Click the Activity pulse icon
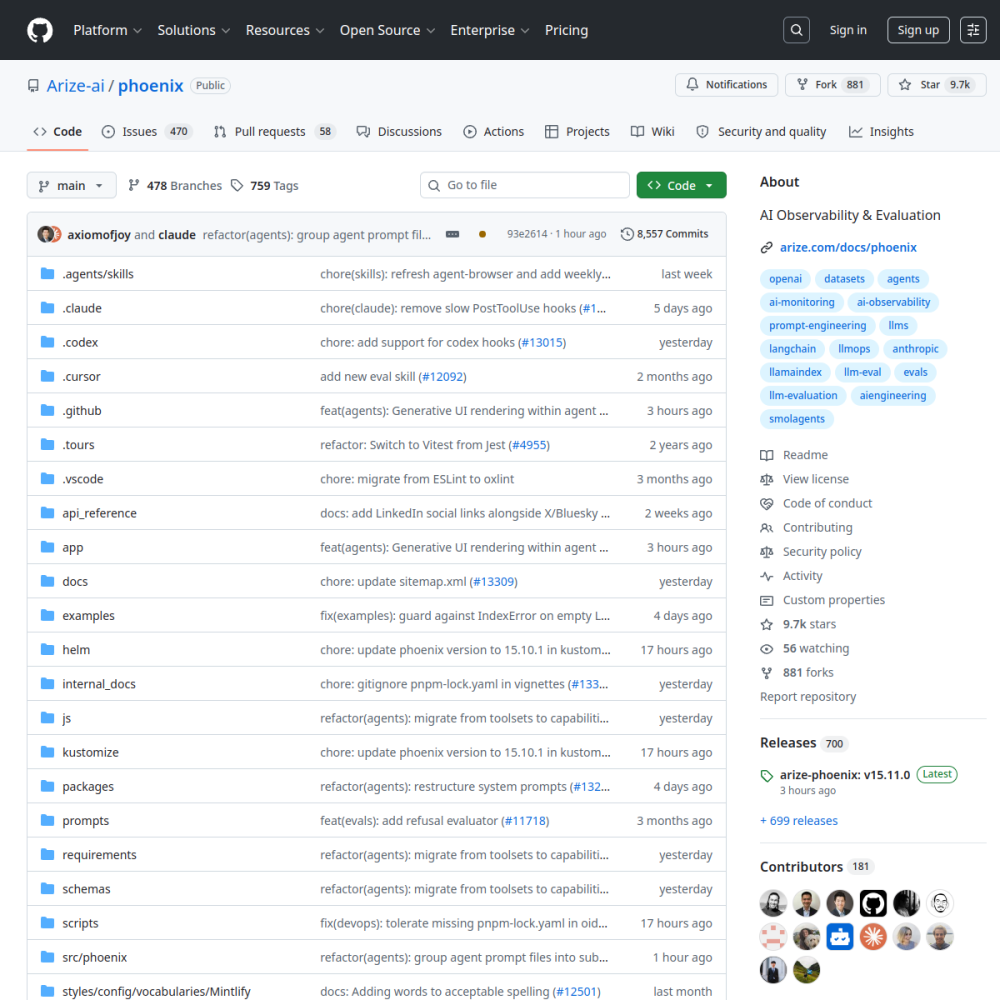Image resolution: width=1000 pixels, height=1000 pixels. (767, 576)
